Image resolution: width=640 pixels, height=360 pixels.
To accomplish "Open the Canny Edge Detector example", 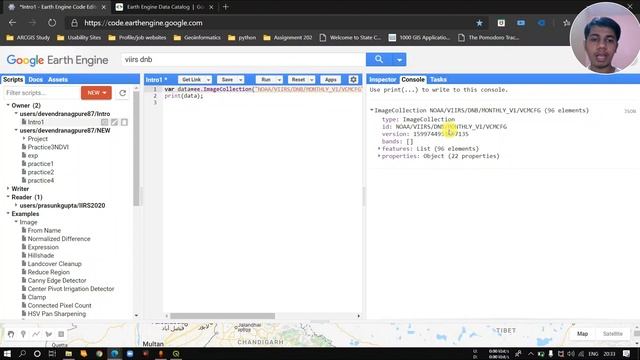I will pos(57,280).
